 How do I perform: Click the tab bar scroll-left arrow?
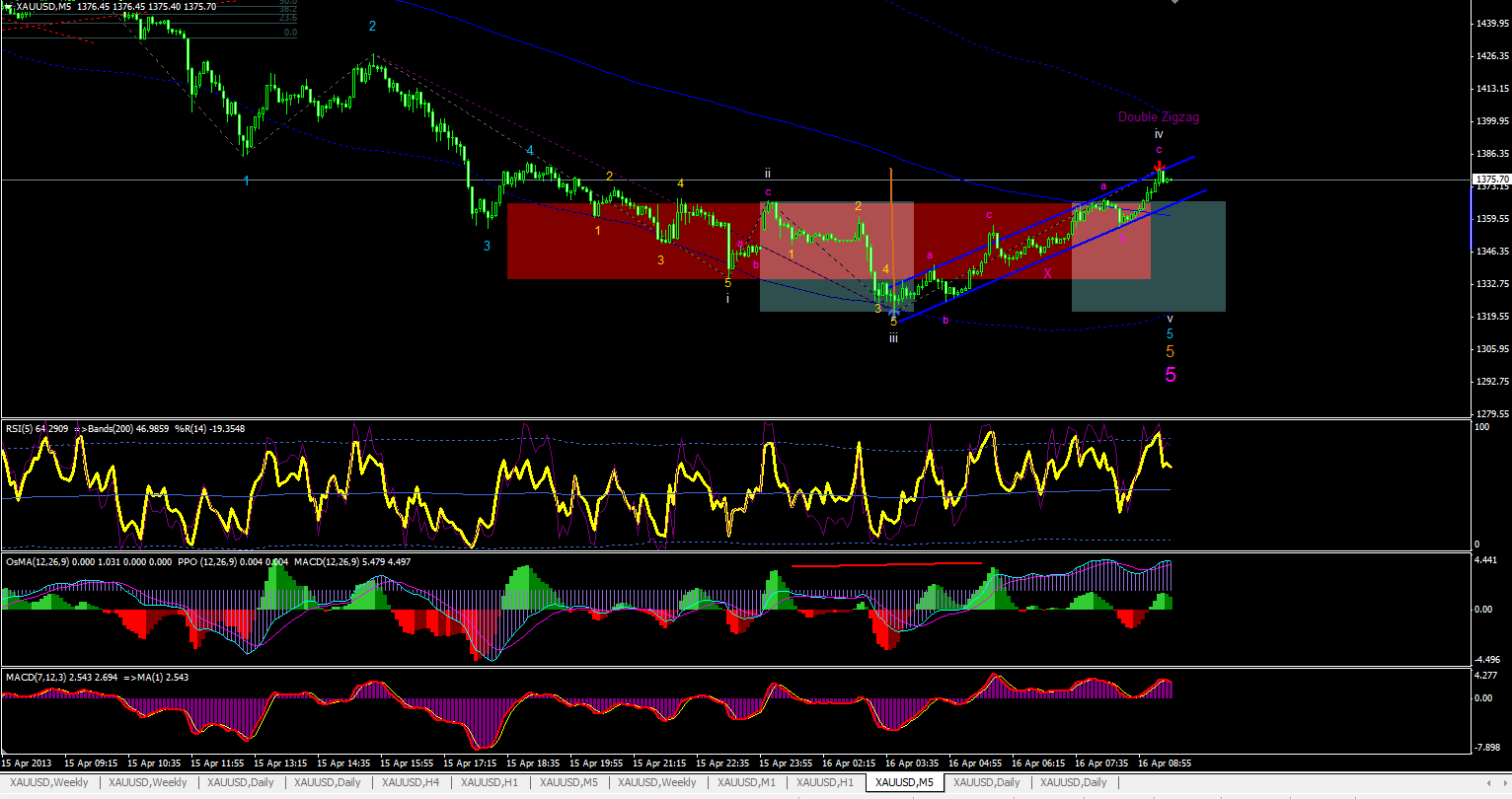coord(1488,782)
